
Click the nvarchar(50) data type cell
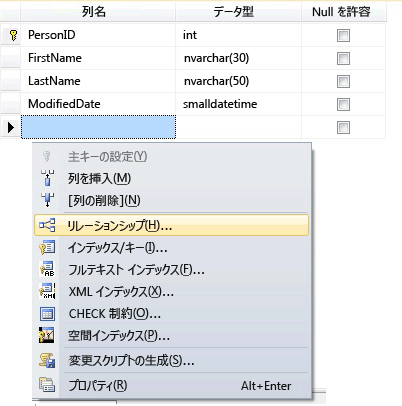(238, 81)
